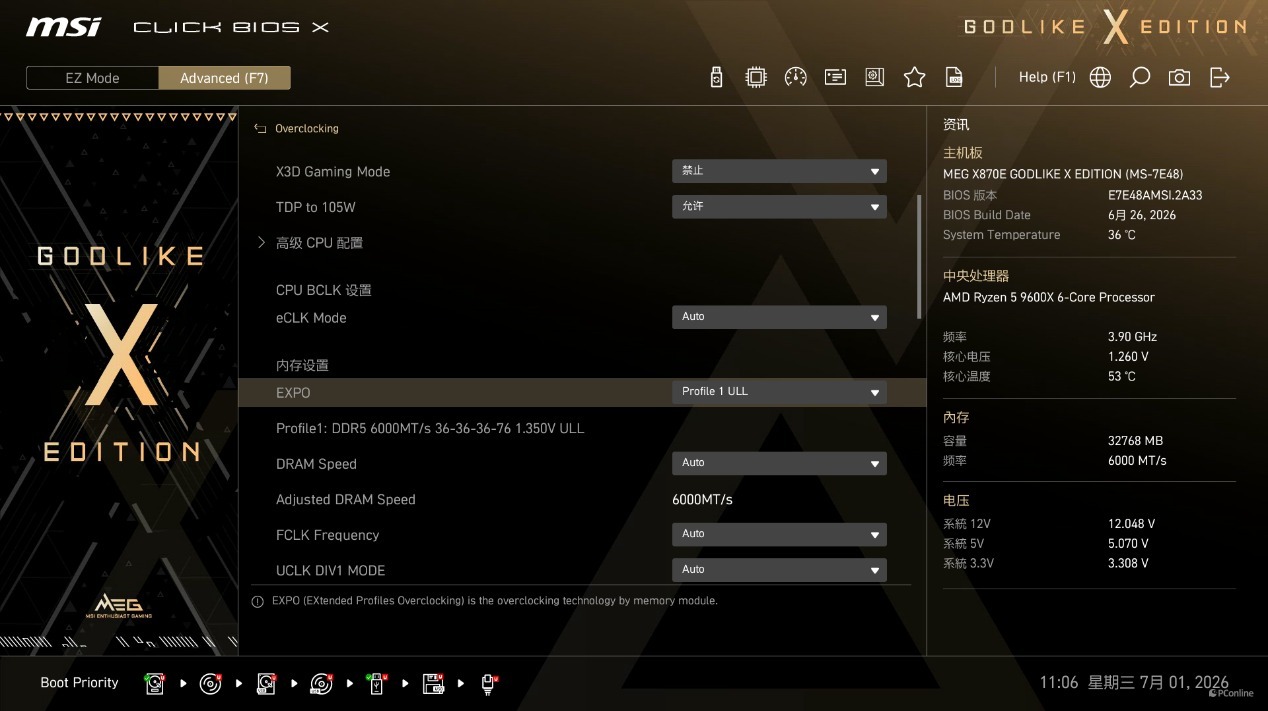Viewport: 1268px width, 711px height.
Task: Open TDP to 105W dropdown
Action: tap(779, 206)
